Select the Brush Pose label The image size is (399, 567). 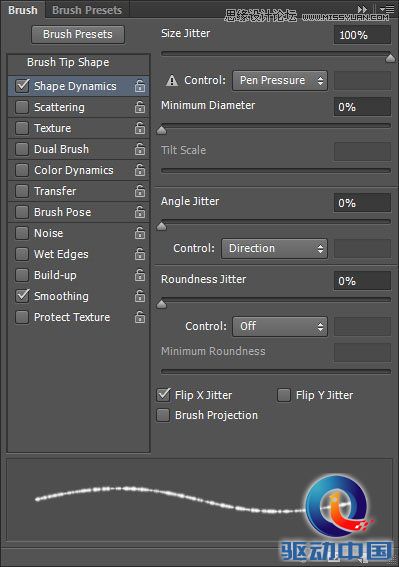(x=63, y=212)
